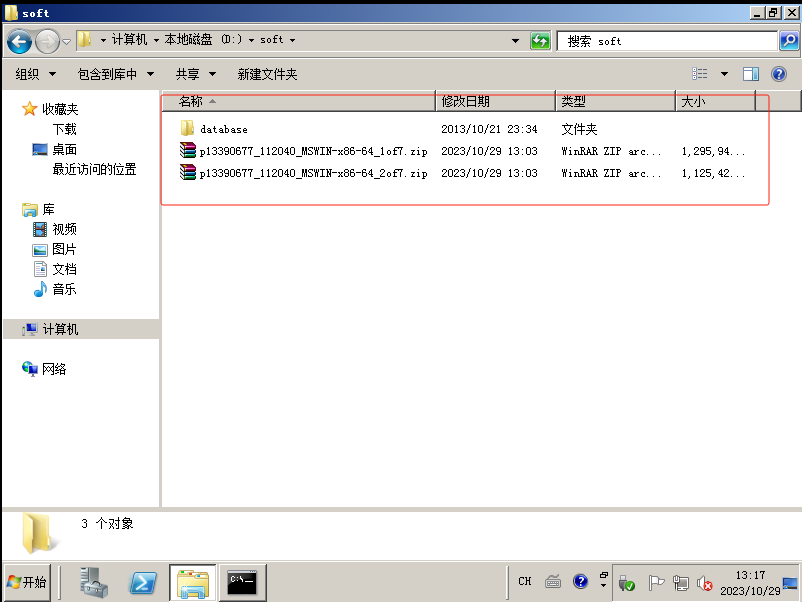This screenshot has width=802, height=602.
Task: Select the 2of7.zip WinRAR archive icon
Action: [x=188, y=172]
